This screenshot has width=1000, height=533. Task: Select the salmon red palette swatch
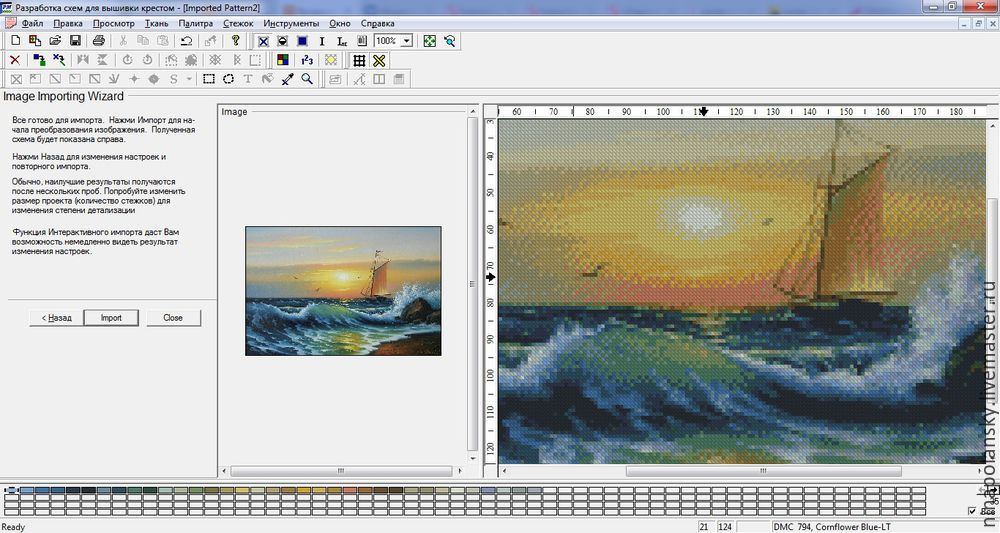[x=349, y=490]
